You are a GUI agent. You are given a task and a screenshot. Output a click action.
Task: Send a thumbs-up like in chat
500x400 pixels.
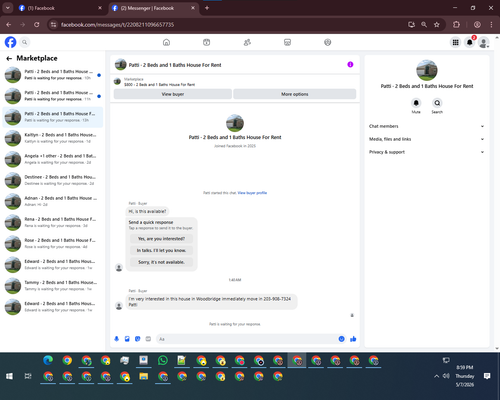(353, 339)
